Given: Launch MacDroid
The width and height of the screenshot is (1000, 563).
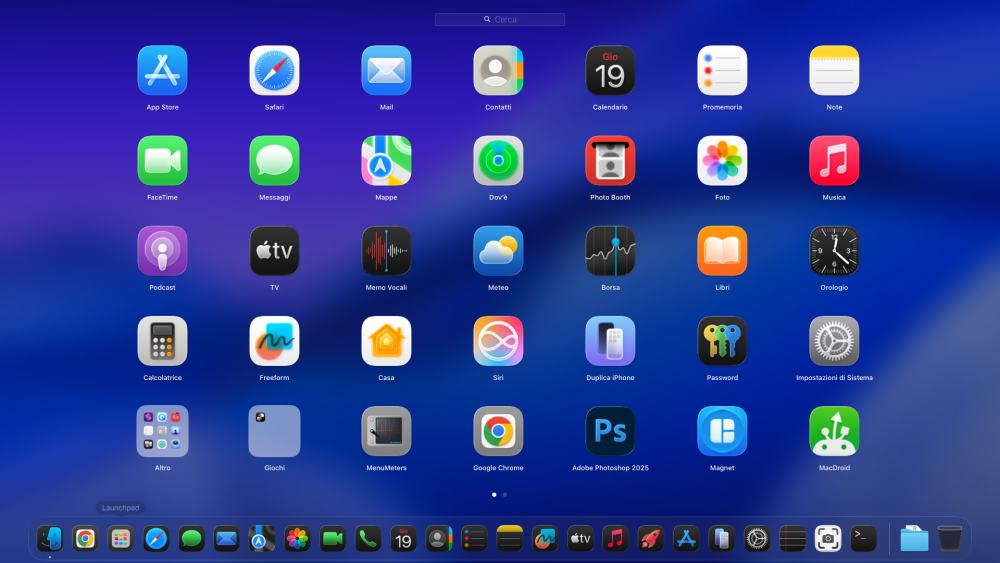Looking at the screenshot, I should 834,431.
